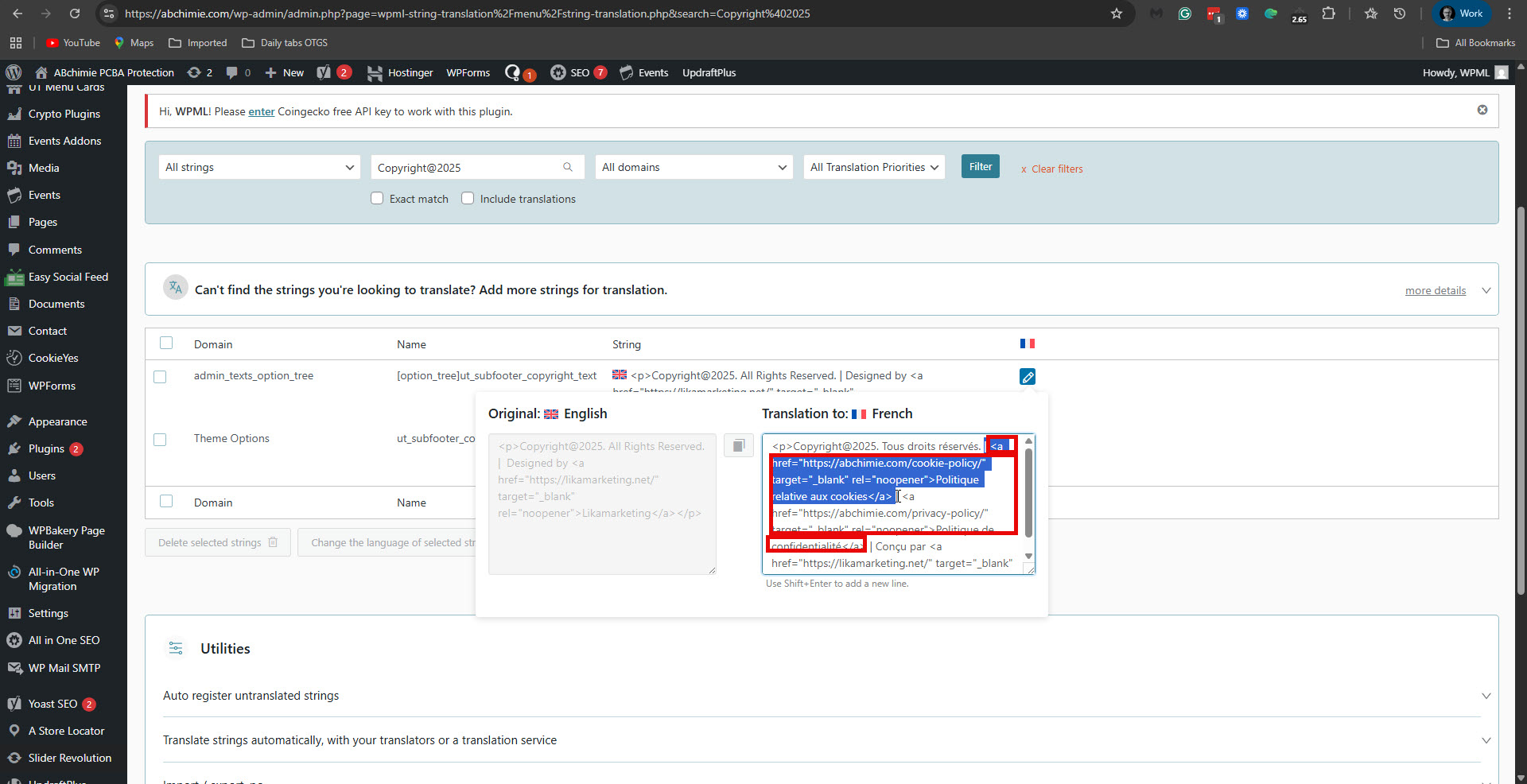This screenshot has width=1527, height=784.
Task: Open the All domains dropdown
Action: 694,167
